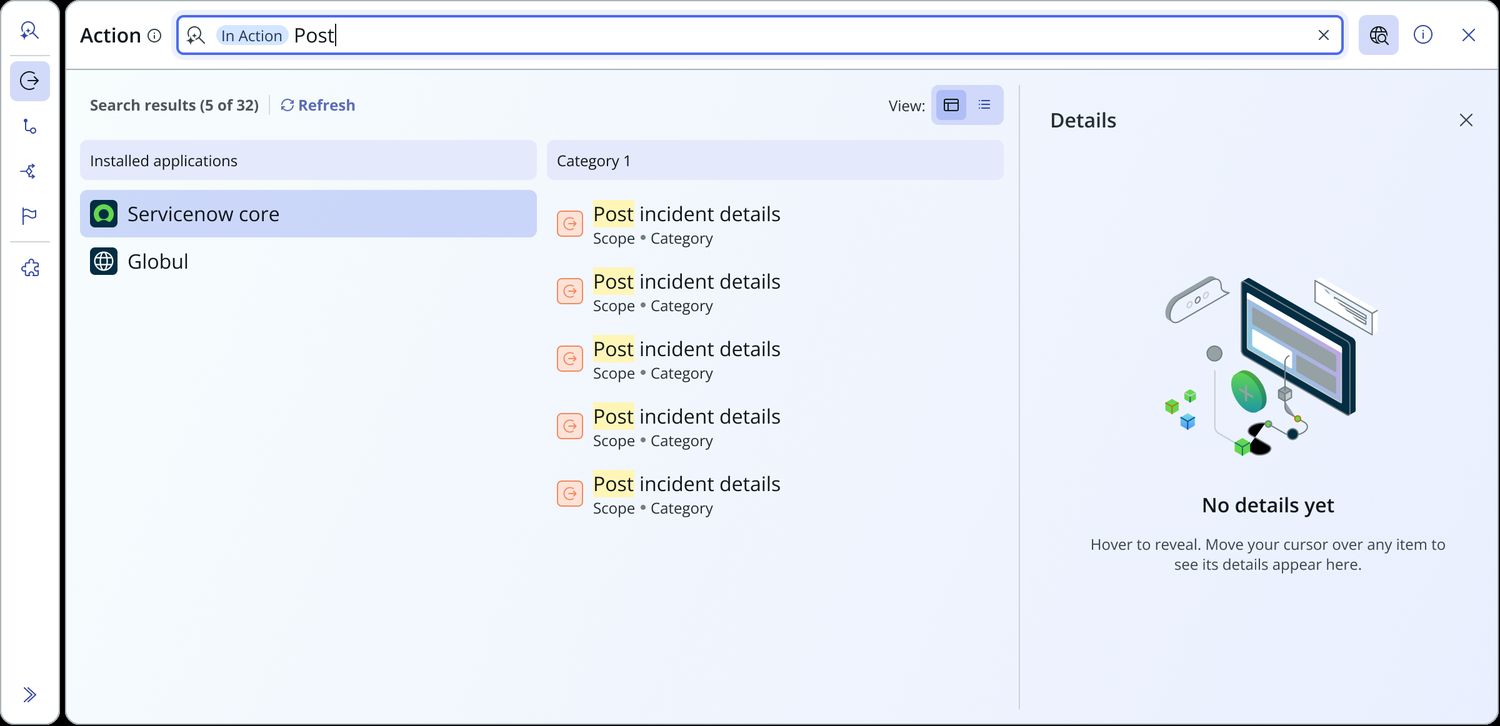Clear the search text with X icon
Screen dimensions: 1500x726
(x=1323, y=35)
